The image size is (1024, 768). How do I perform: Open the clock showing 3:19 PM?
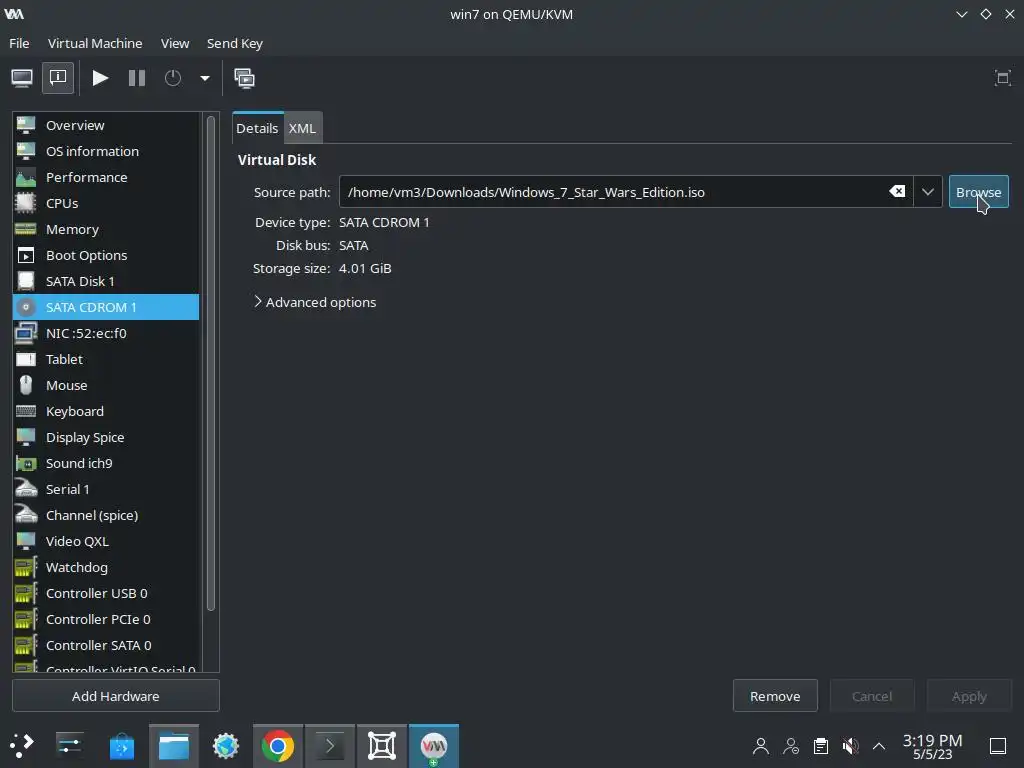[933, 746]
